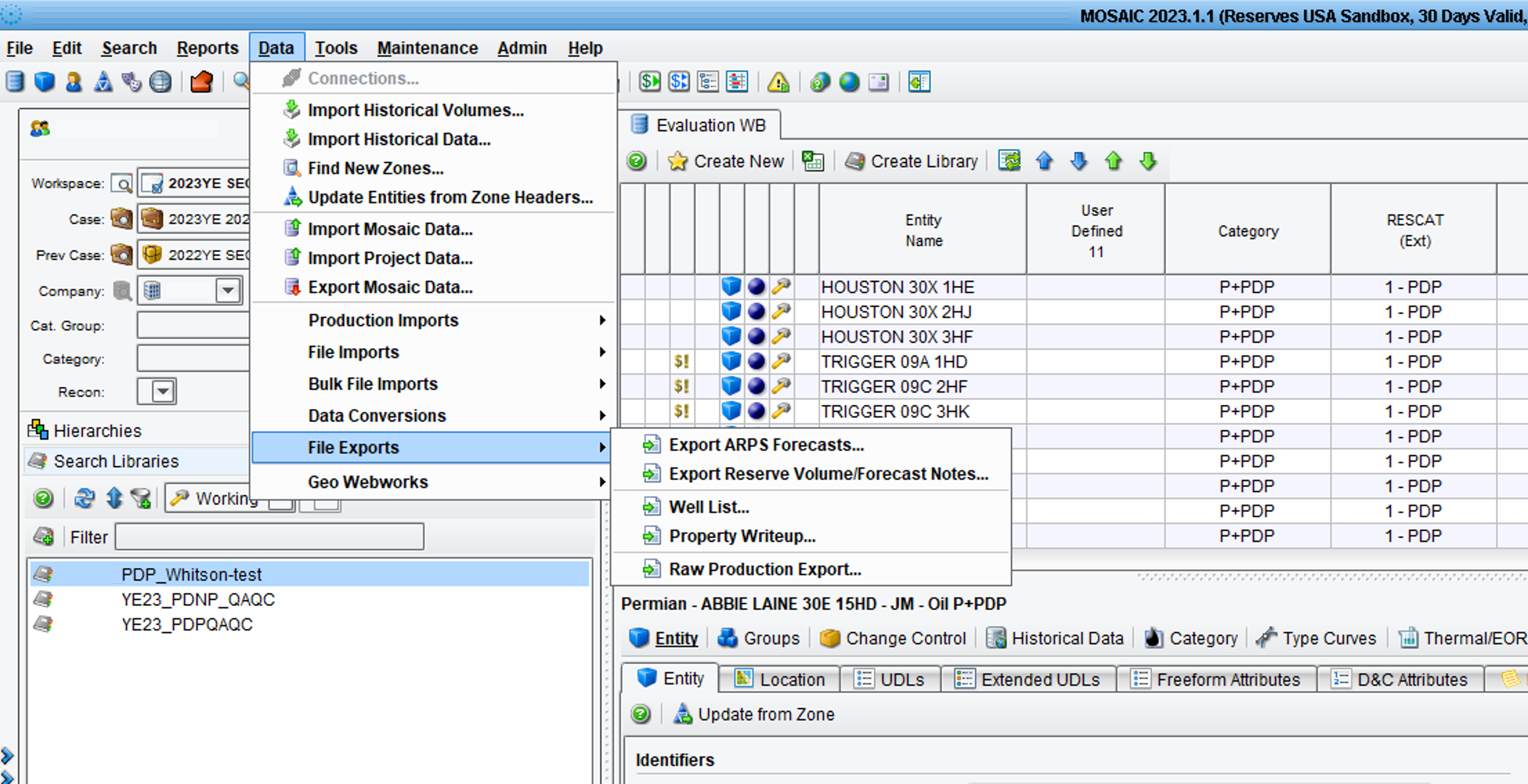1528x784 pixels.
Task: Click in the Filter input field
Action: [270, 537]
